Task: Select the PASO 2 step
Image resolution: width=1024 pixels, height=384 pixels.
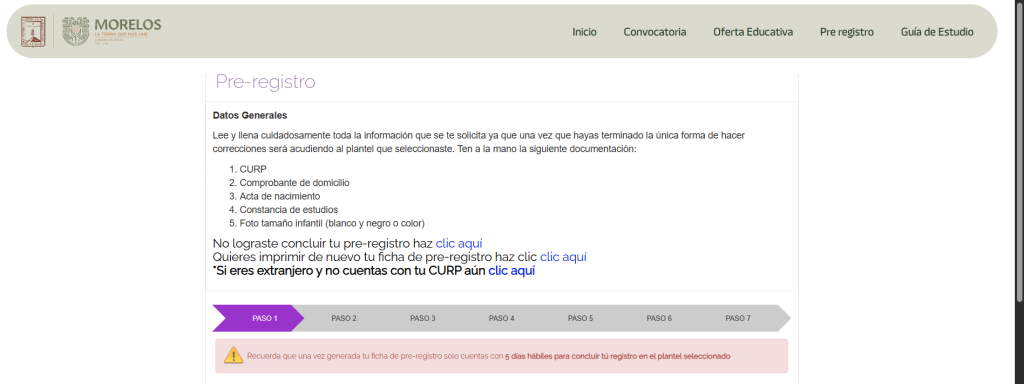Action: point(344,318)
